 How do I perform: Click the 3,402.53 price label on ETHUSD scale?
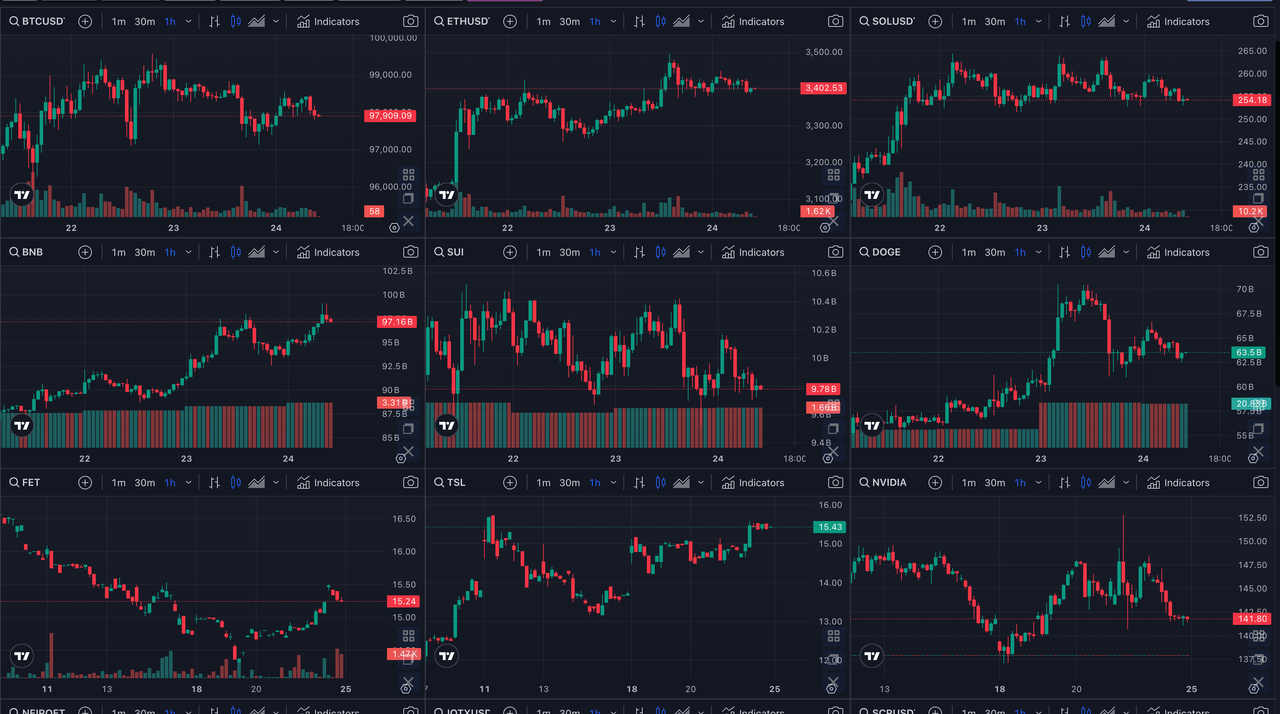tap(822, 88)
